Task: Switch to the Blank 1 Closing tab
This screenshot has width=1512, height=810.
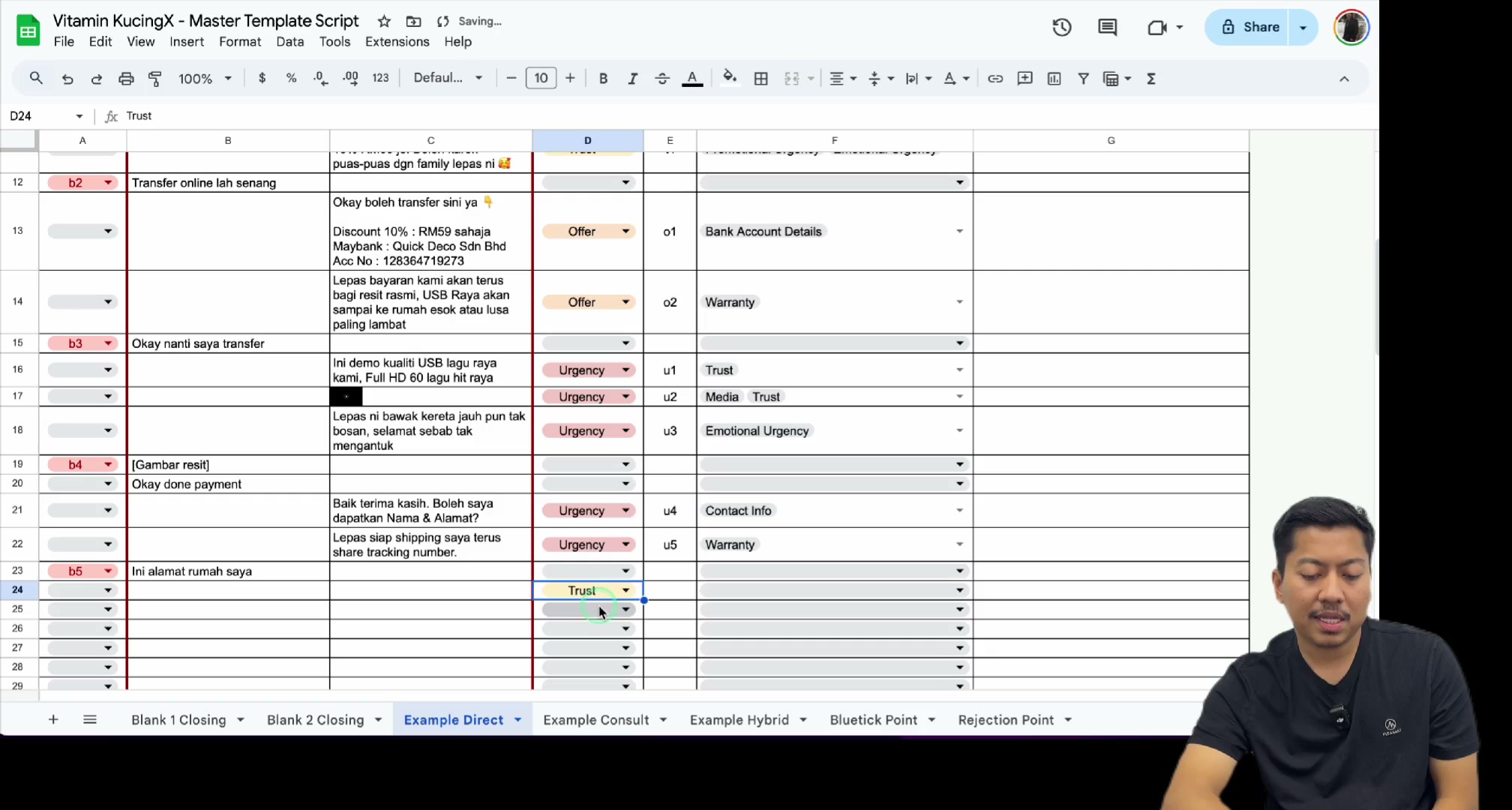Action: click(178, 719)
